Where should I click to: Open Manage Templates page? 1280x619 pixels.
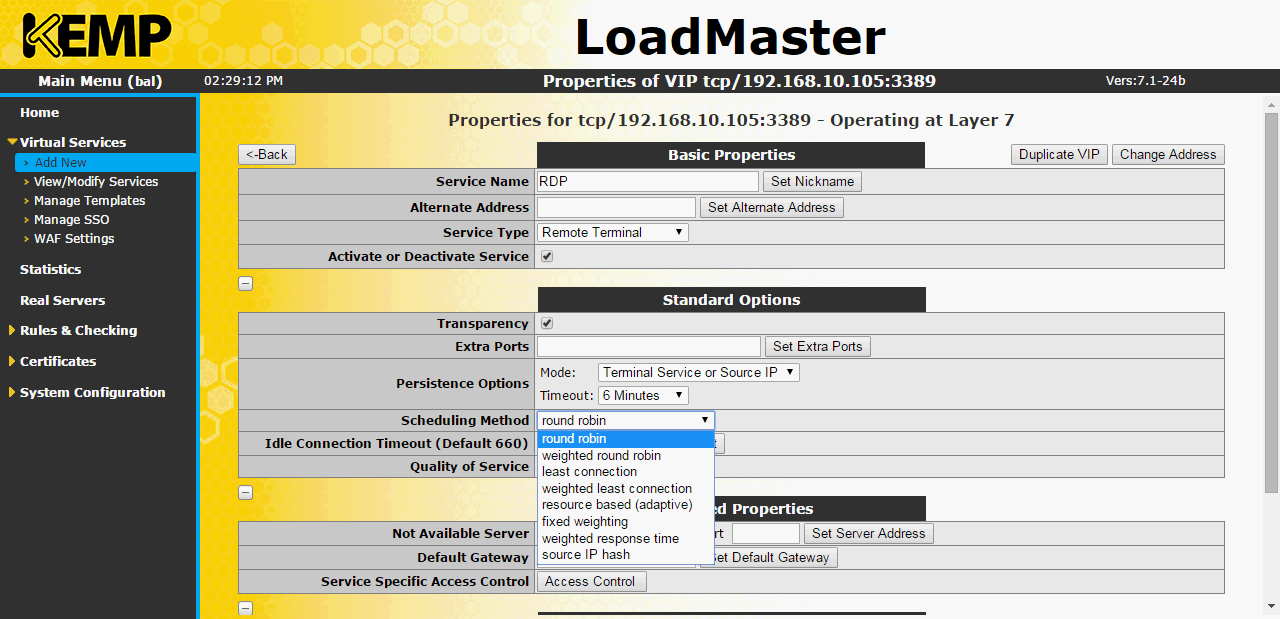tap(90, 201)
